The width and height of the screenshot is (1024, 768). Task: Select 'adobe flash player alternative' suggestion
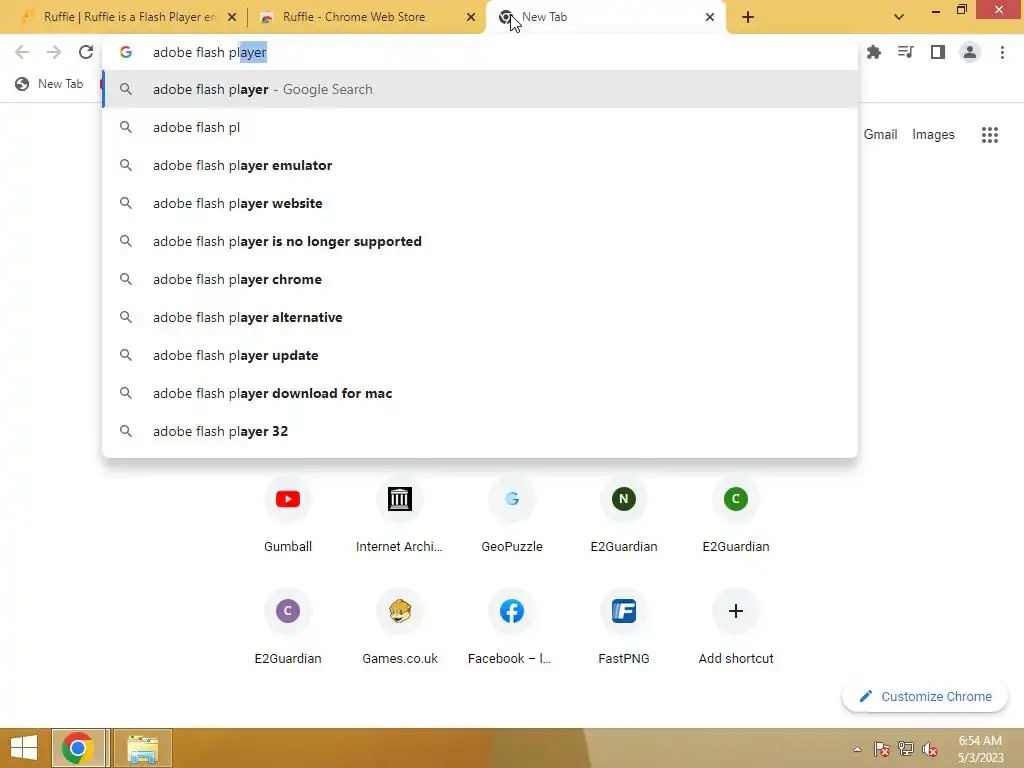480,317
